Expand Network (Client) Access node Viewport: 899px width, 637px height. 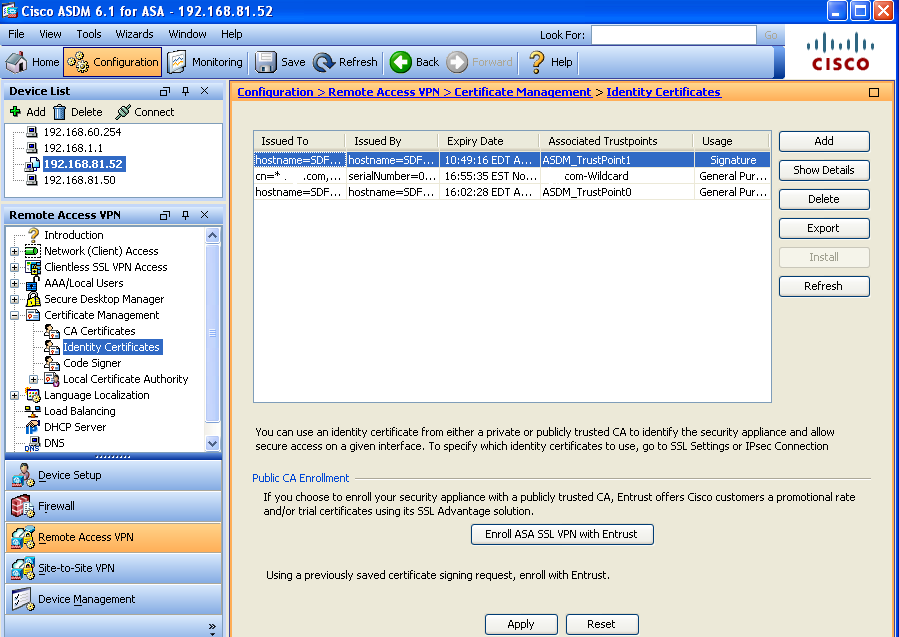[14, 251]
